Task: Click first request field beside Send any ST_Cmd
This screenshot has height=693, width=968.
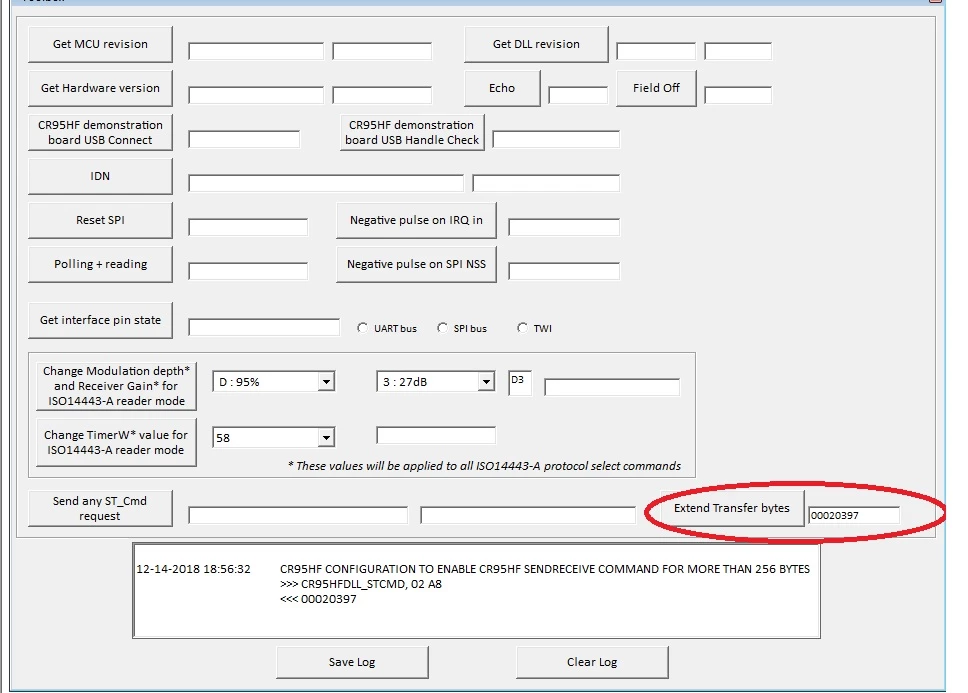Action: pyautogui.click(x=298, y=515)
